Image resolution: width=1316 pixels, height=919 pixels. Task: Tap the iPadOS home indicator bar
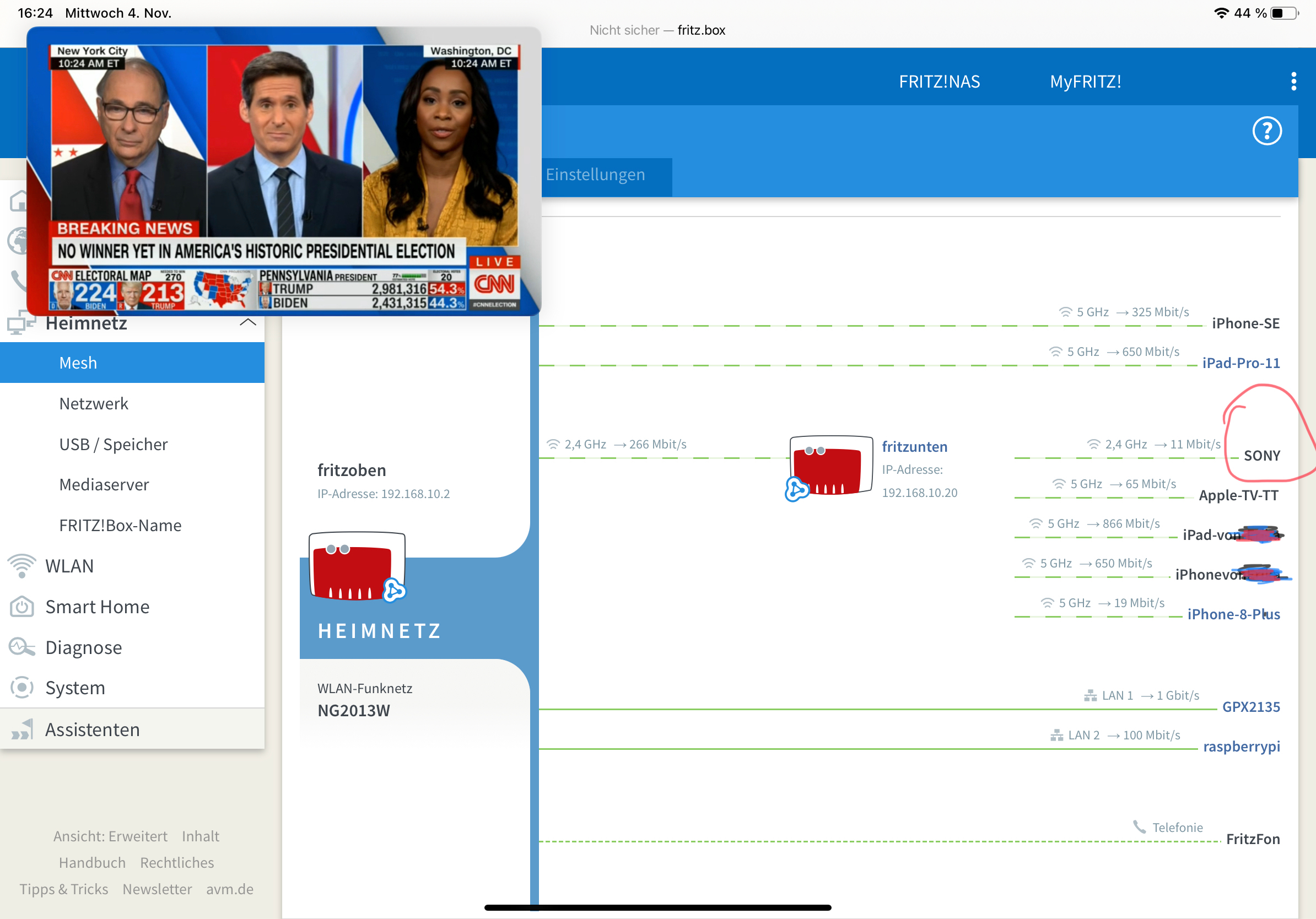coord(657,907)
